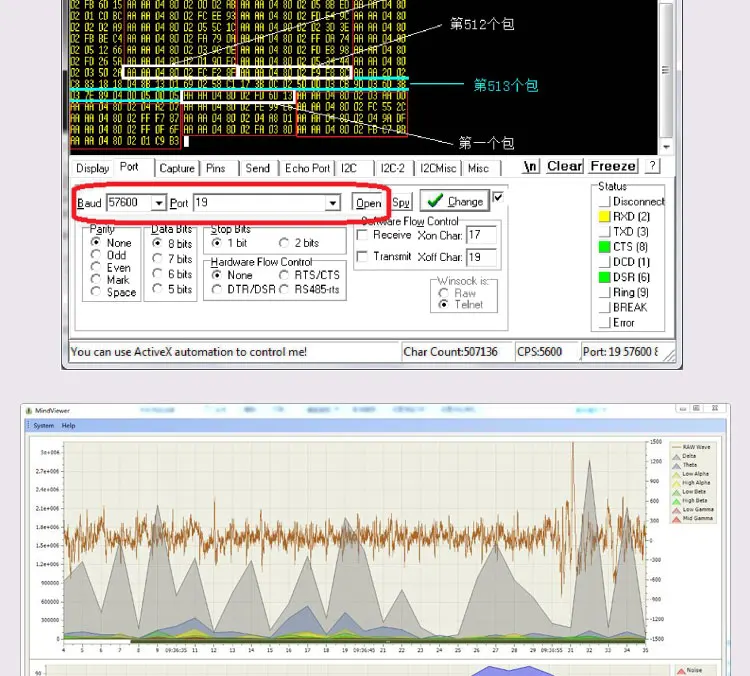
Task: Open the System menu in MindViewer
Action: 44,425
